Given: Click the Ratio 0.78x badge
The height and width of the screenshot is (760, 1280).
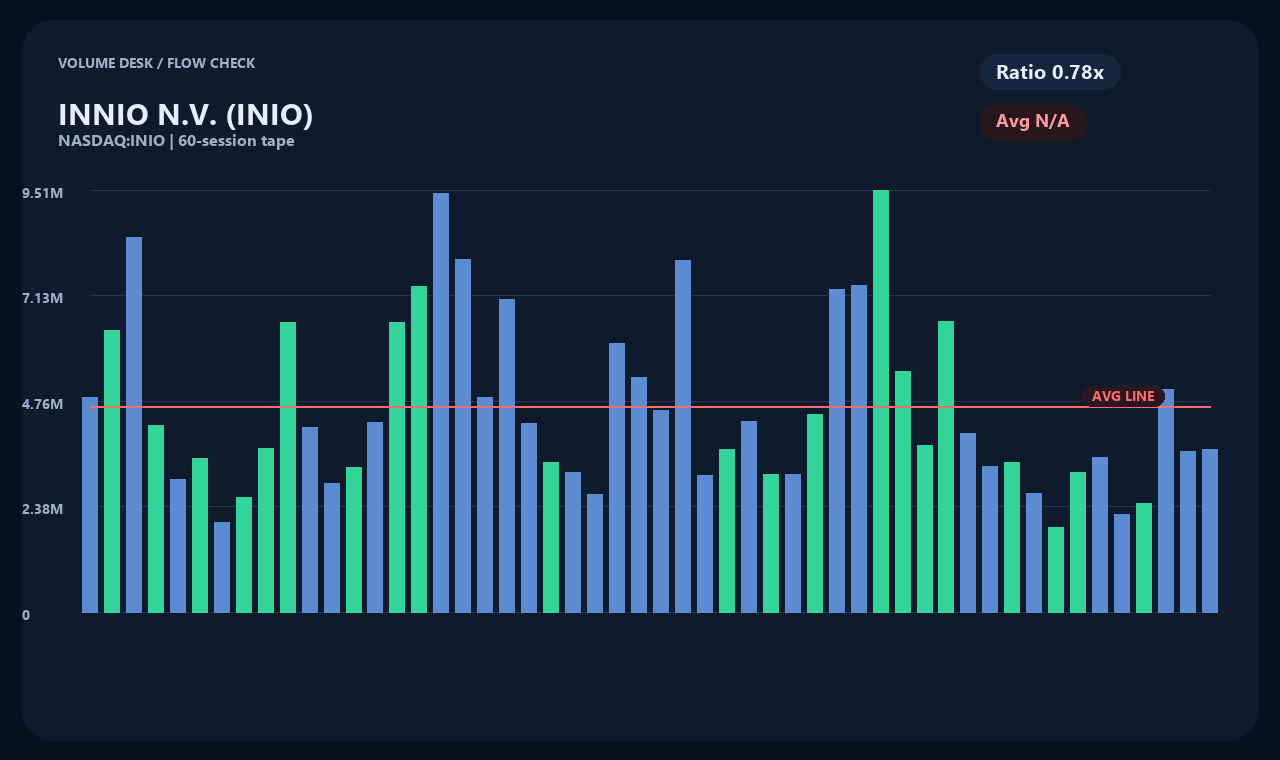Looking at the screenshot, I should (1050, 72).
